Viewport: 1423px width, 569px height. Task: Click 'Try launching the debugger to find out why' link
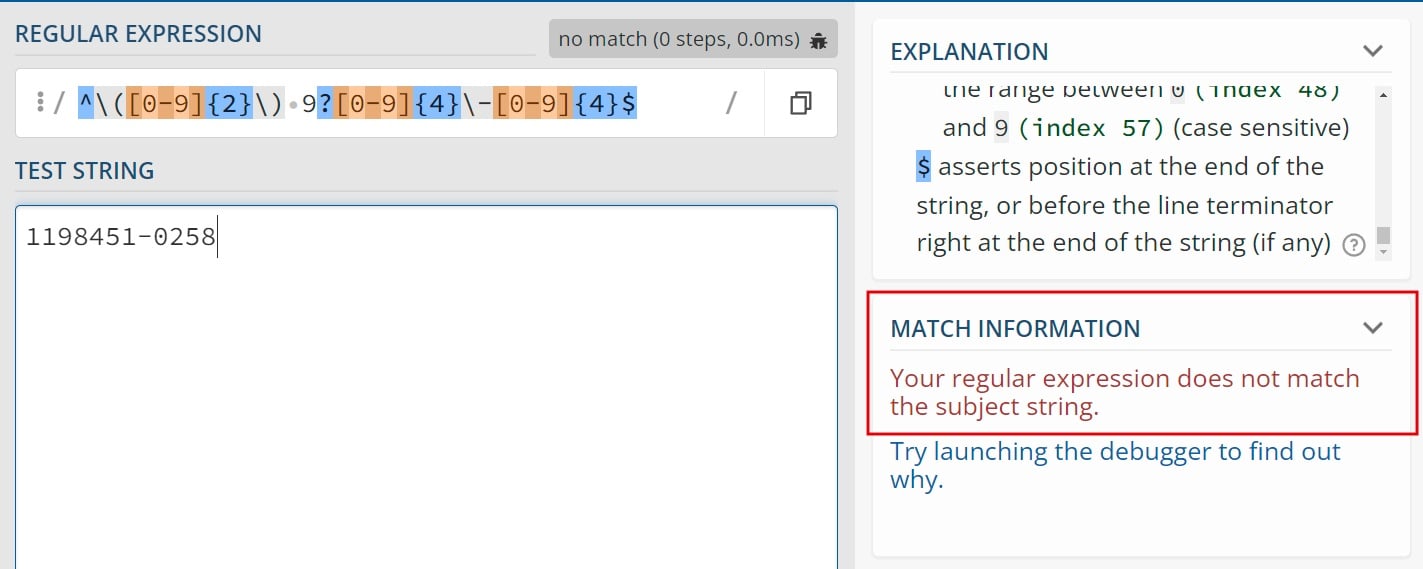point(1115,465)
